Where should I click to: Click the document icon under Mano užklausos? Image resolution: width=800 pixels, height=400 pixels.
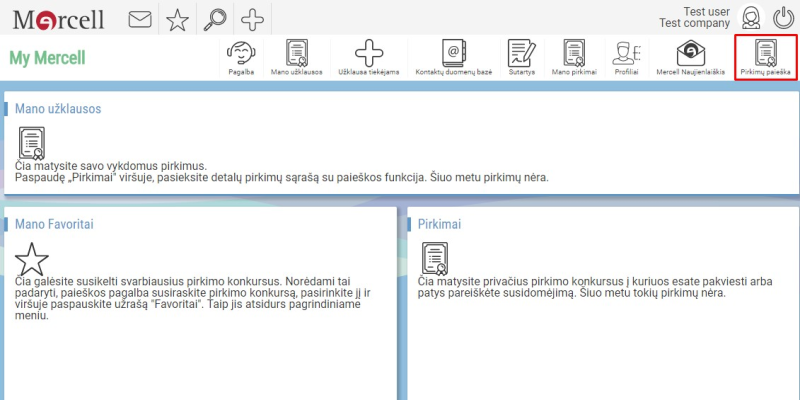32,143
